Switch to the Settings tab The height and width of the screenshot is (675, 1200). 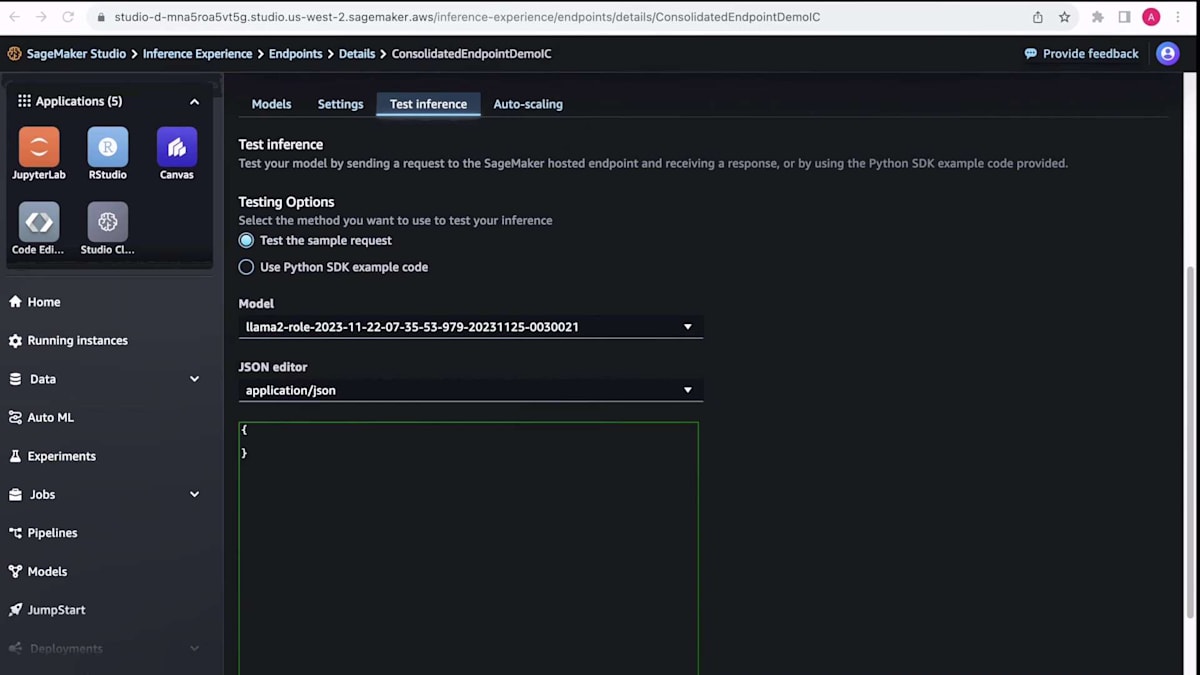point(340,104)
